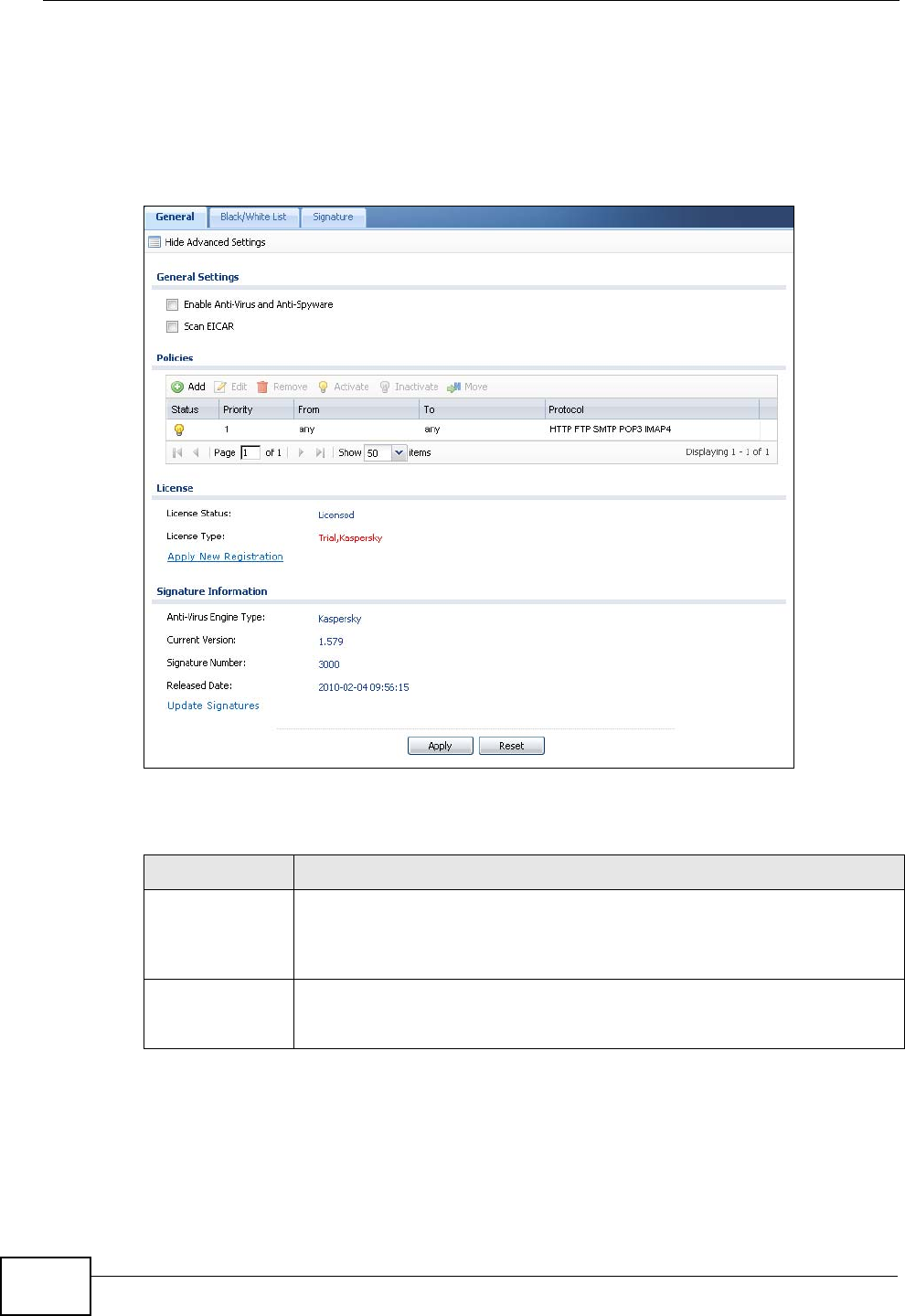Click the status lightbulb in policy row 1
Screen dimensions: 905x1316
click(179, 430)
